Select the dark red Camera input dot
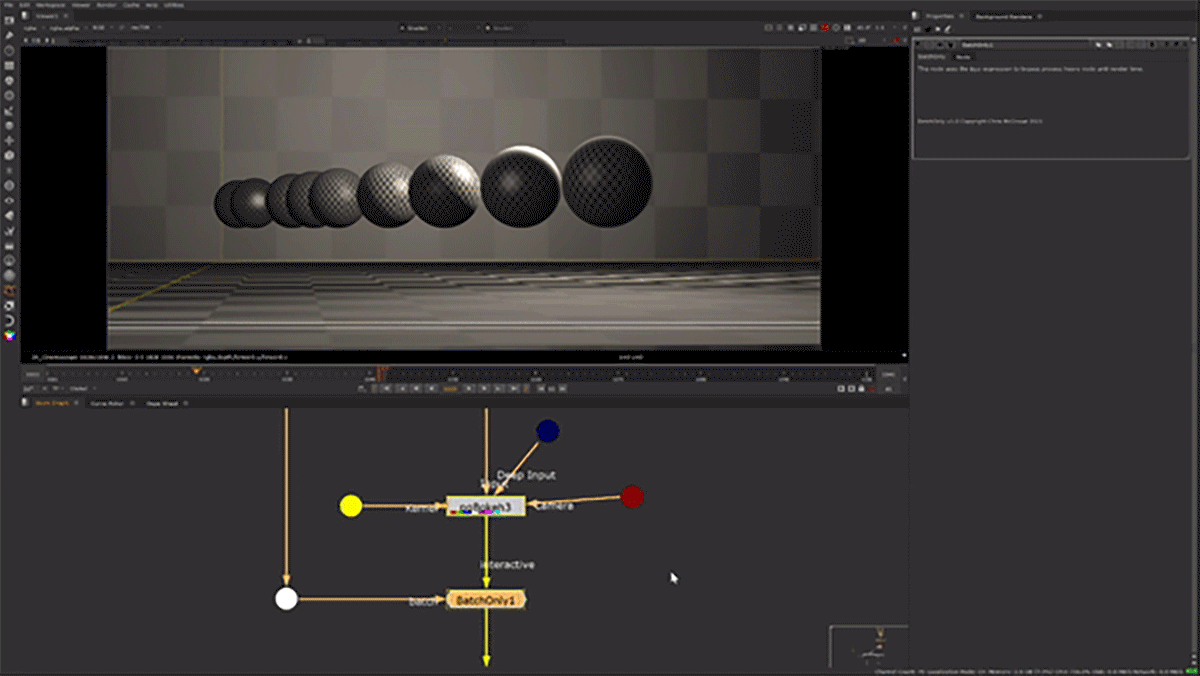 coord(632,496)
